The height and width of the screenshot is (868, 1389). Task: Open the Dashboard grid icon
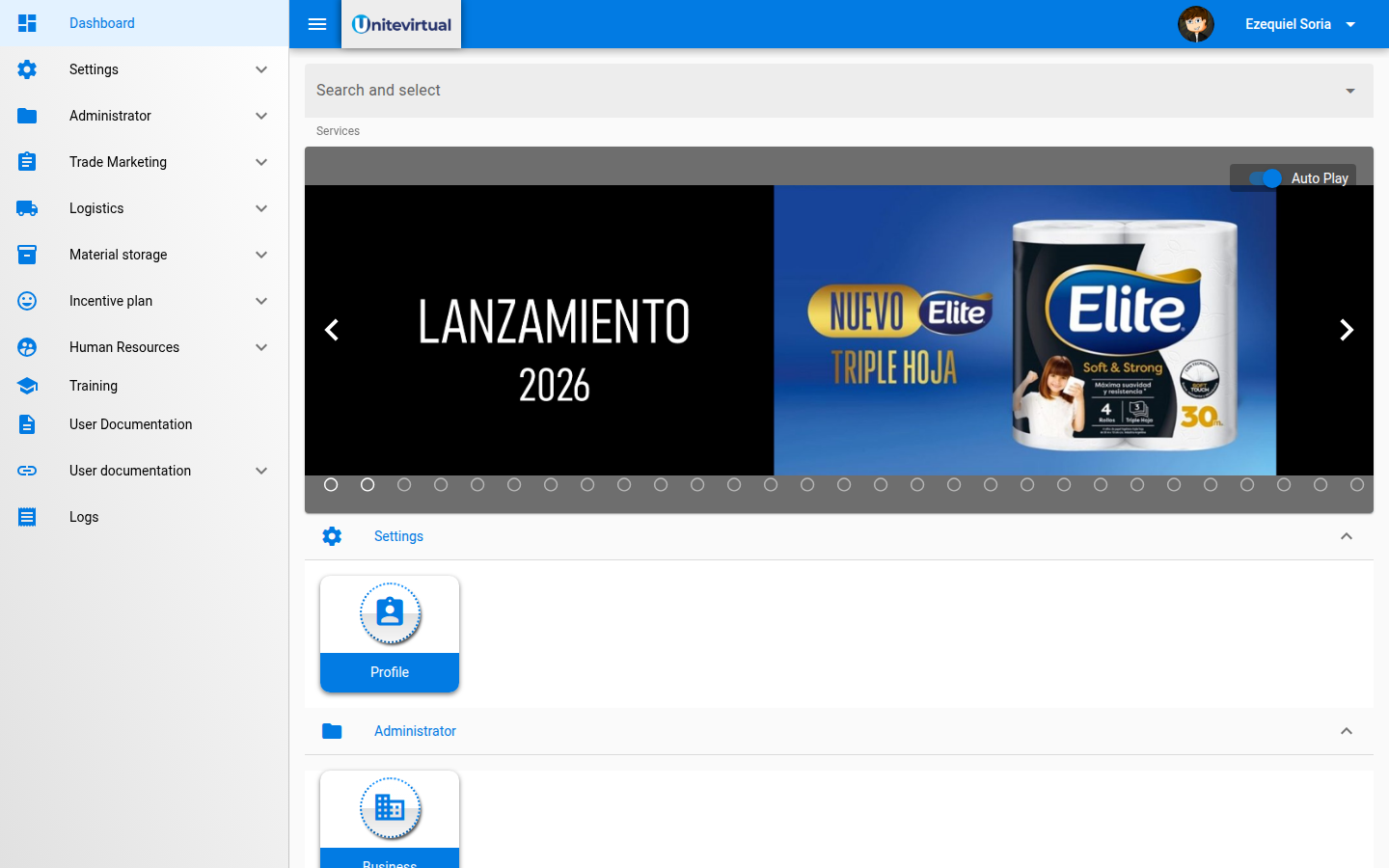(27, 23)
